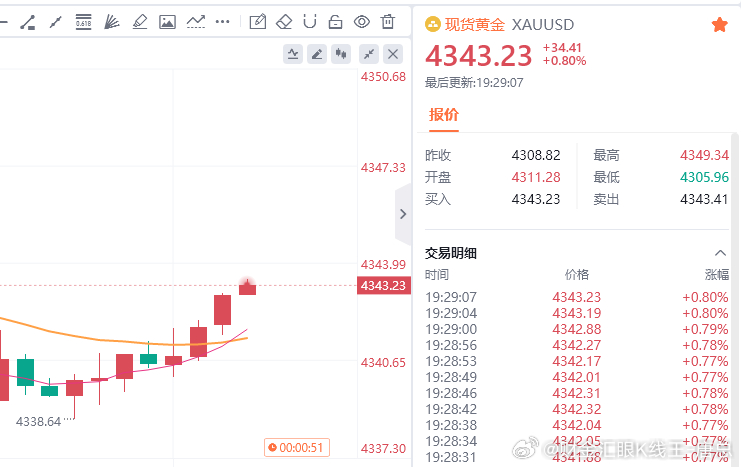Image resolution: width=741 pixels, height=467 pixels.
Task: Click the current price label 4343.23 on axis
Action: [383, 285]
